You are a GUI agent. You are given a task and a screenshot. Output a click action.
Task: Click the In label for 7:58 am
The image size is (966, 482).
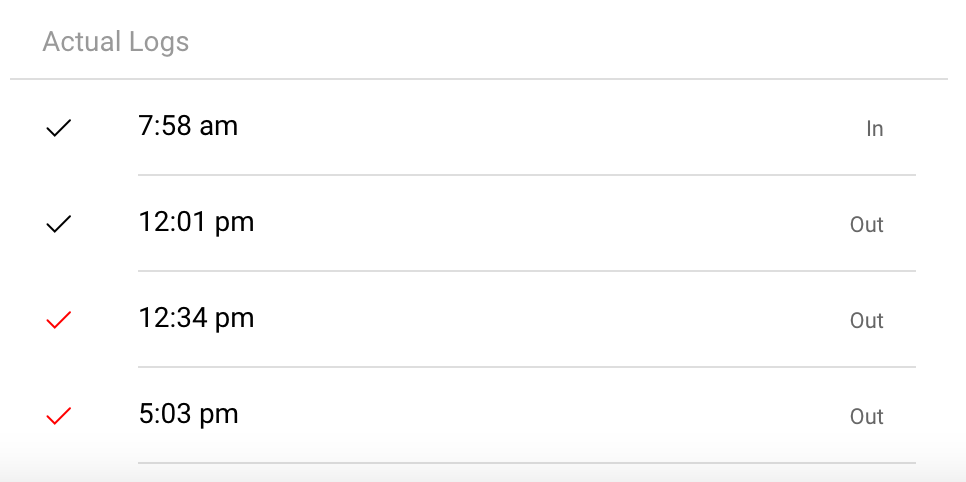(x=874, y=129)
